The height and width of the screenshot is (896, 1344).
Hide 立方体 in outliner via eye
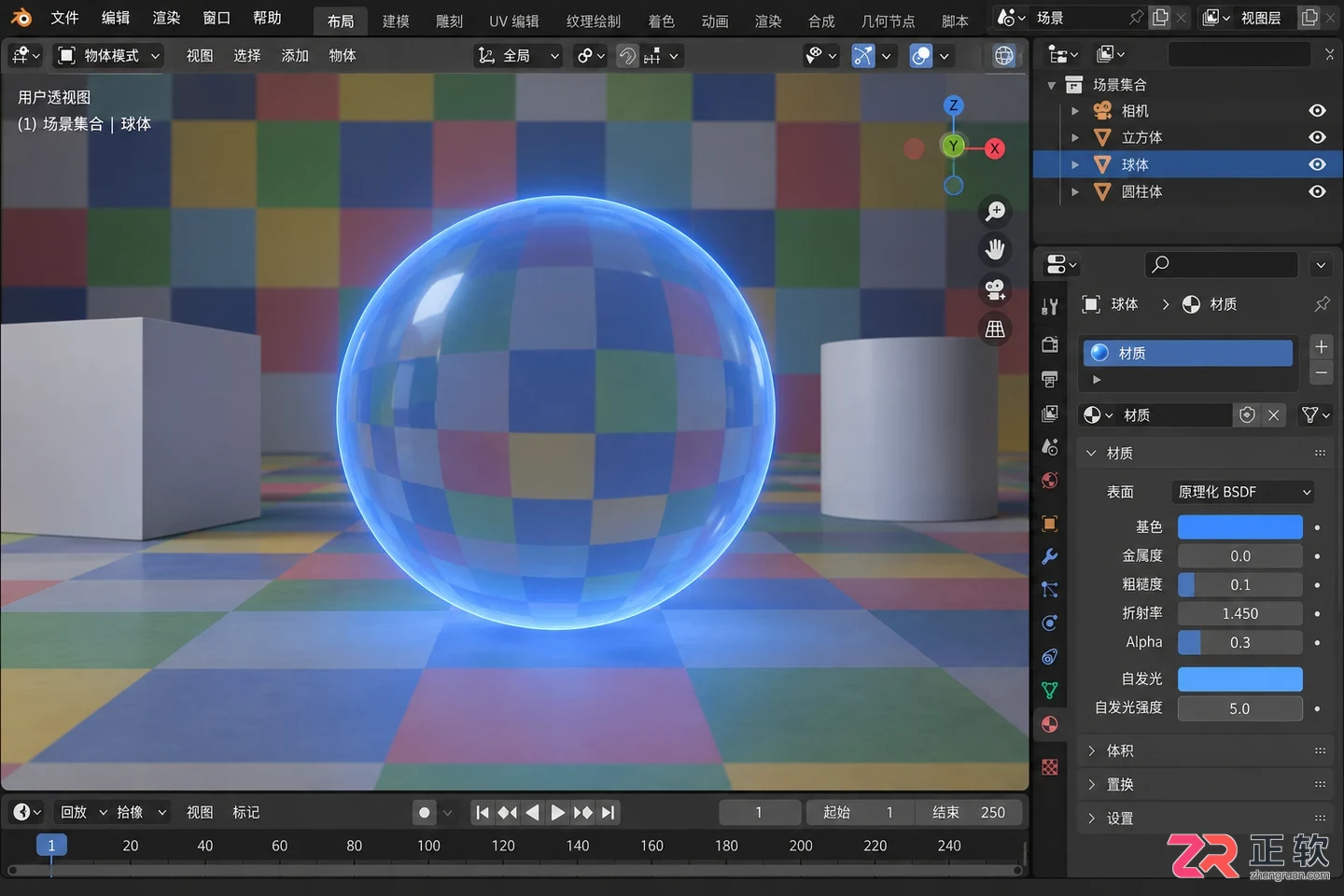[1317, 137]
